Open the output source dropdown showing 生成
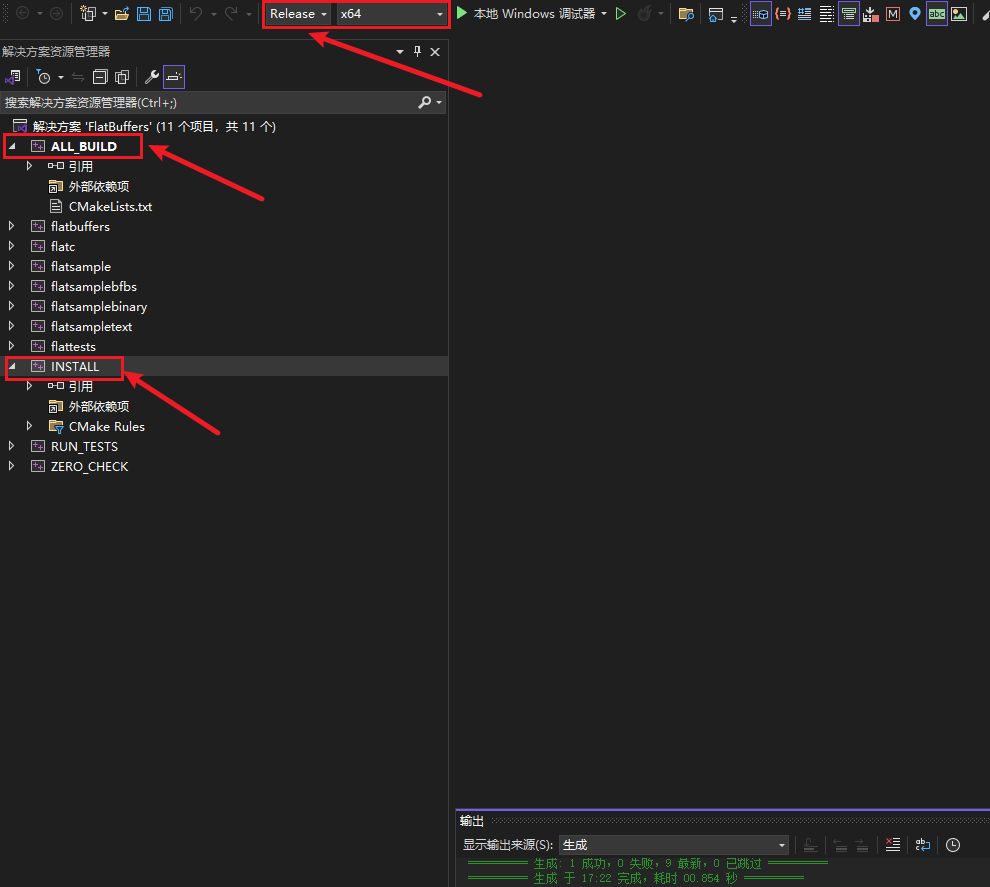The width and height of the screenshot is (990, 887). click(674, 845)
